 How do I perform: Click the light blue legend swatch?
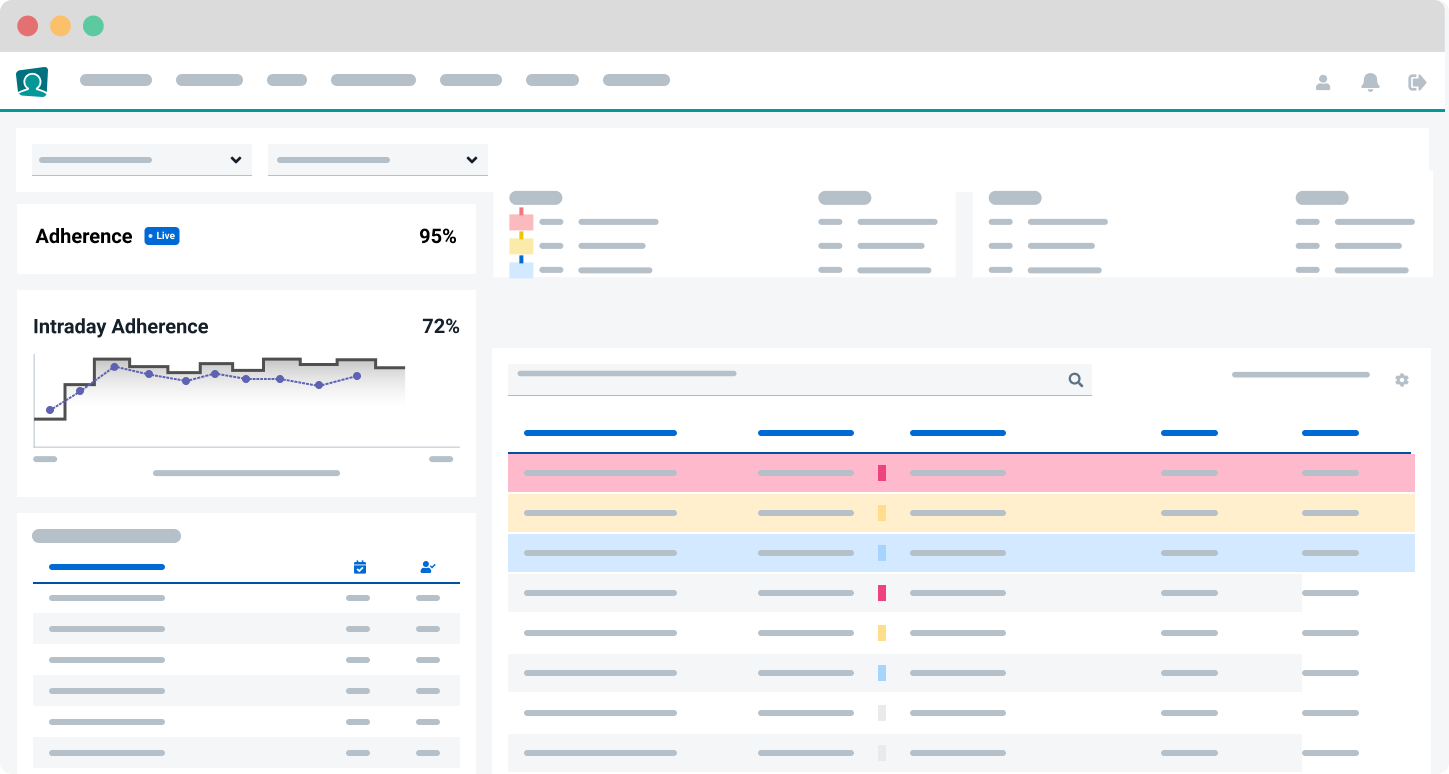(x=521, y=270)
